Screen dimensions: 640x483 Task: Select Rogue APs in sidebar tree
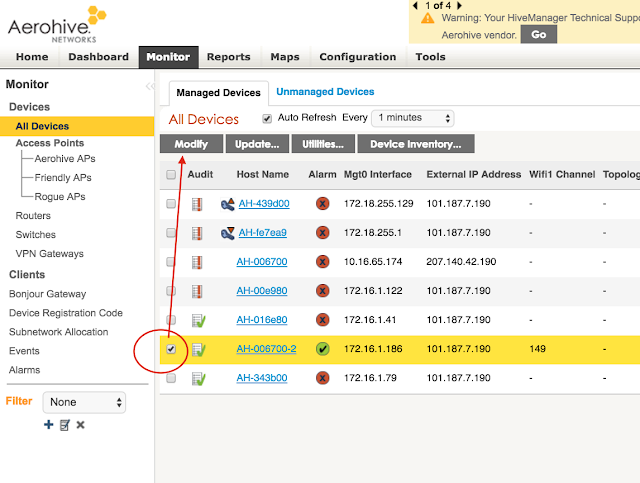60,197
